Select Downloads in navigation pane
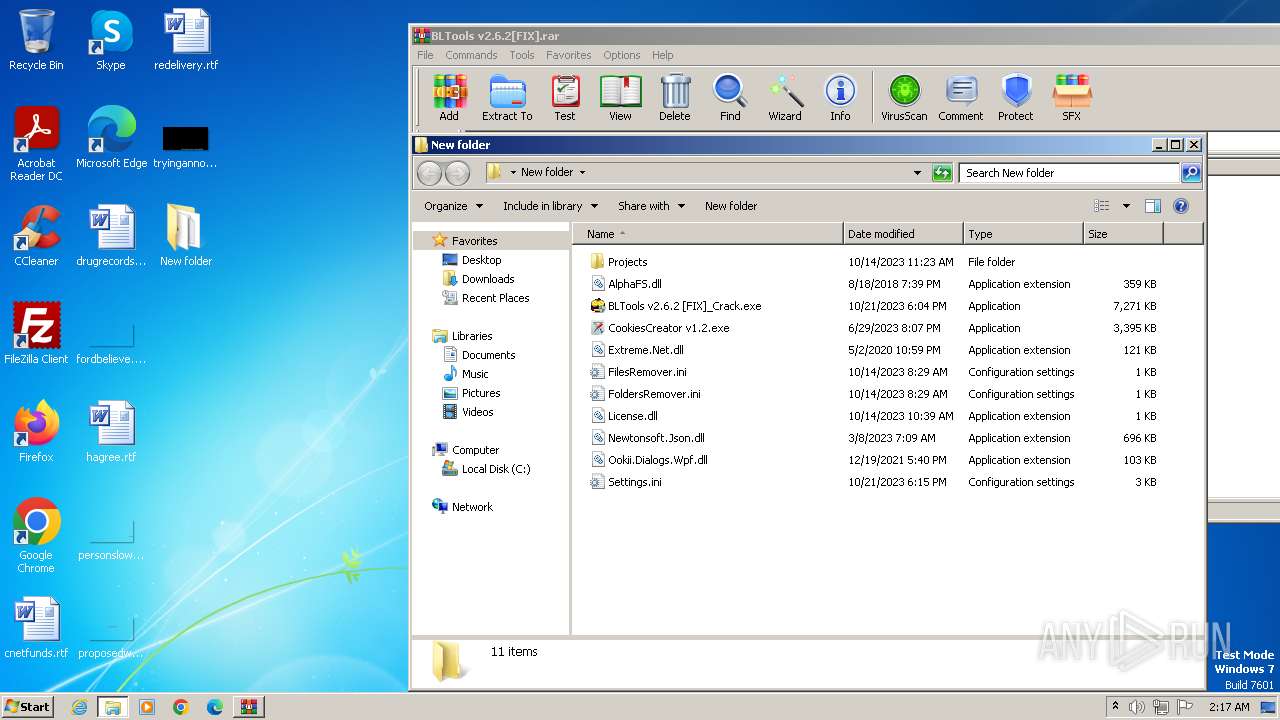Viewport: 1280px width, 720px height. pos(488,279)
